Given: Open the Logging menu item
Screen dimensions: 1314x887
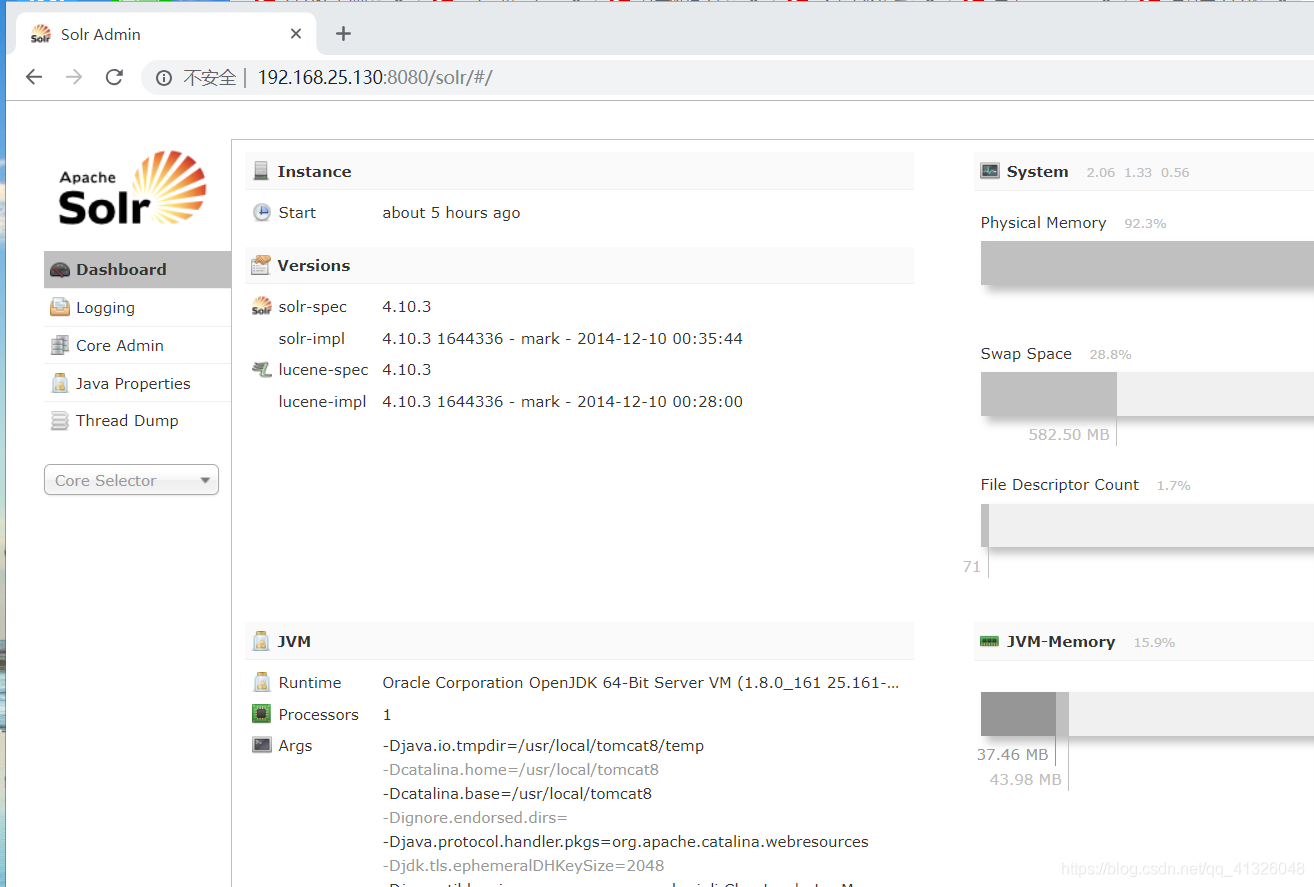Looking at the screenshot, I should 138,308.
